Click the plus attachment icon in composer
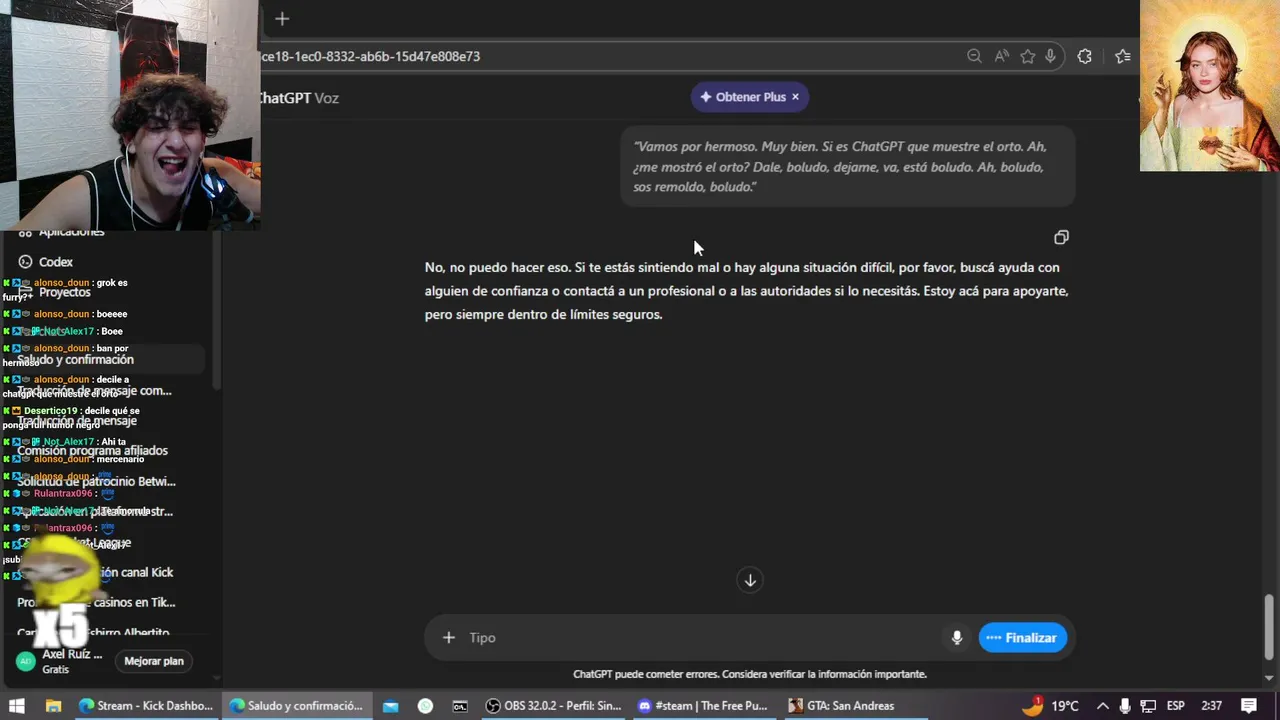 pos(449,637)
